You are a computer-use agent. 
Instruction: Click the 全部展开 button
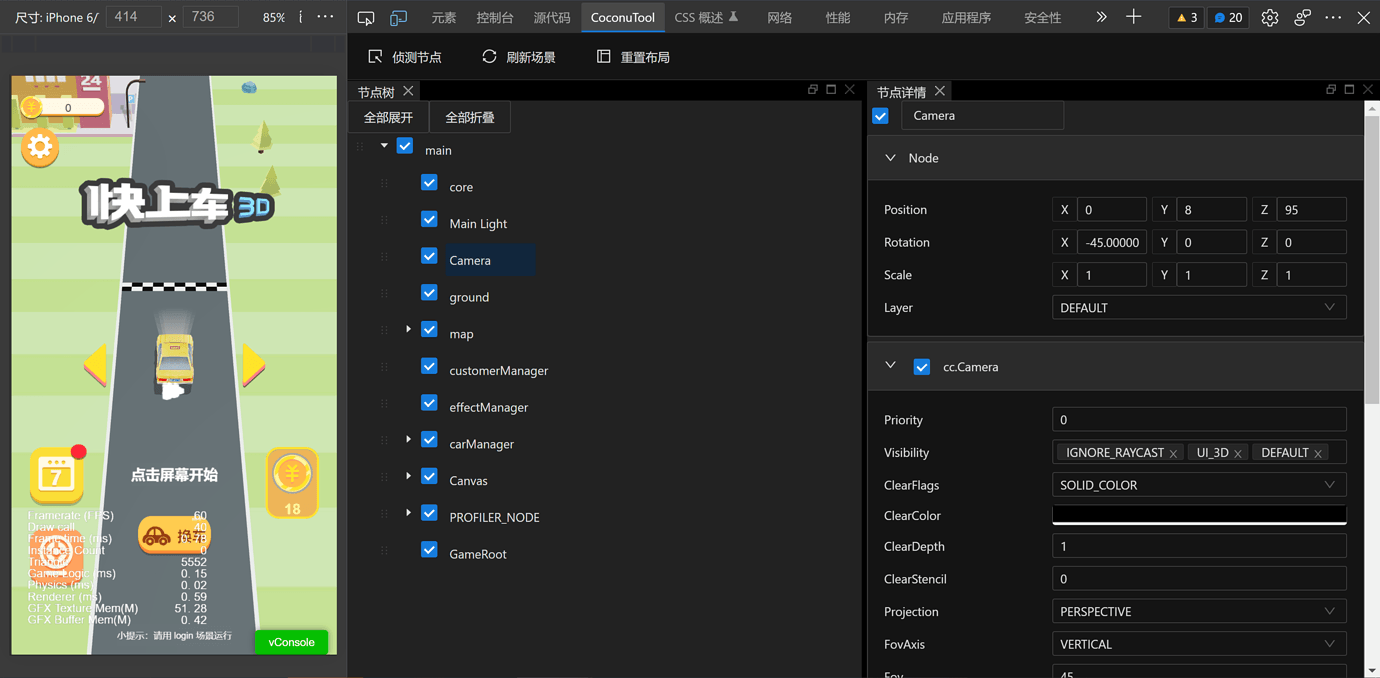(x=388, y=118)
